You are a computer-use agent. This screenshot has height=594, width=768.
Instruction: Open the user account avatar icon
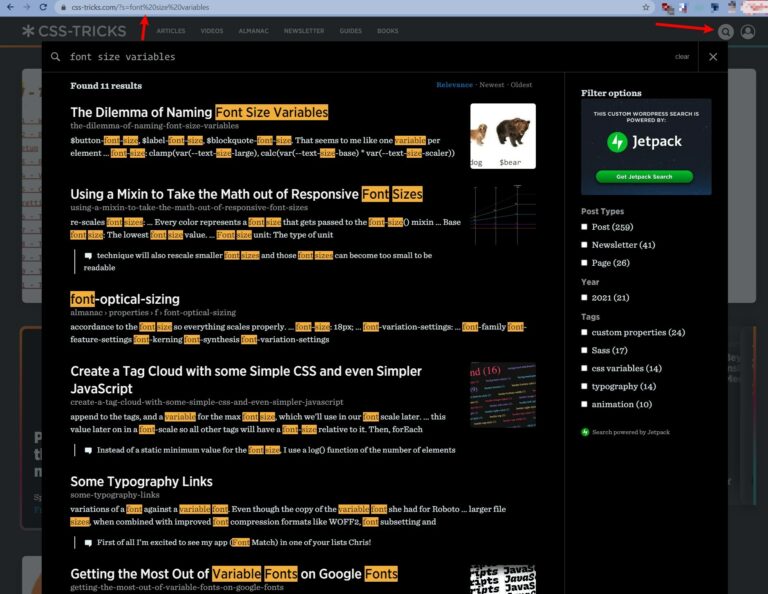tap(747, 32)
